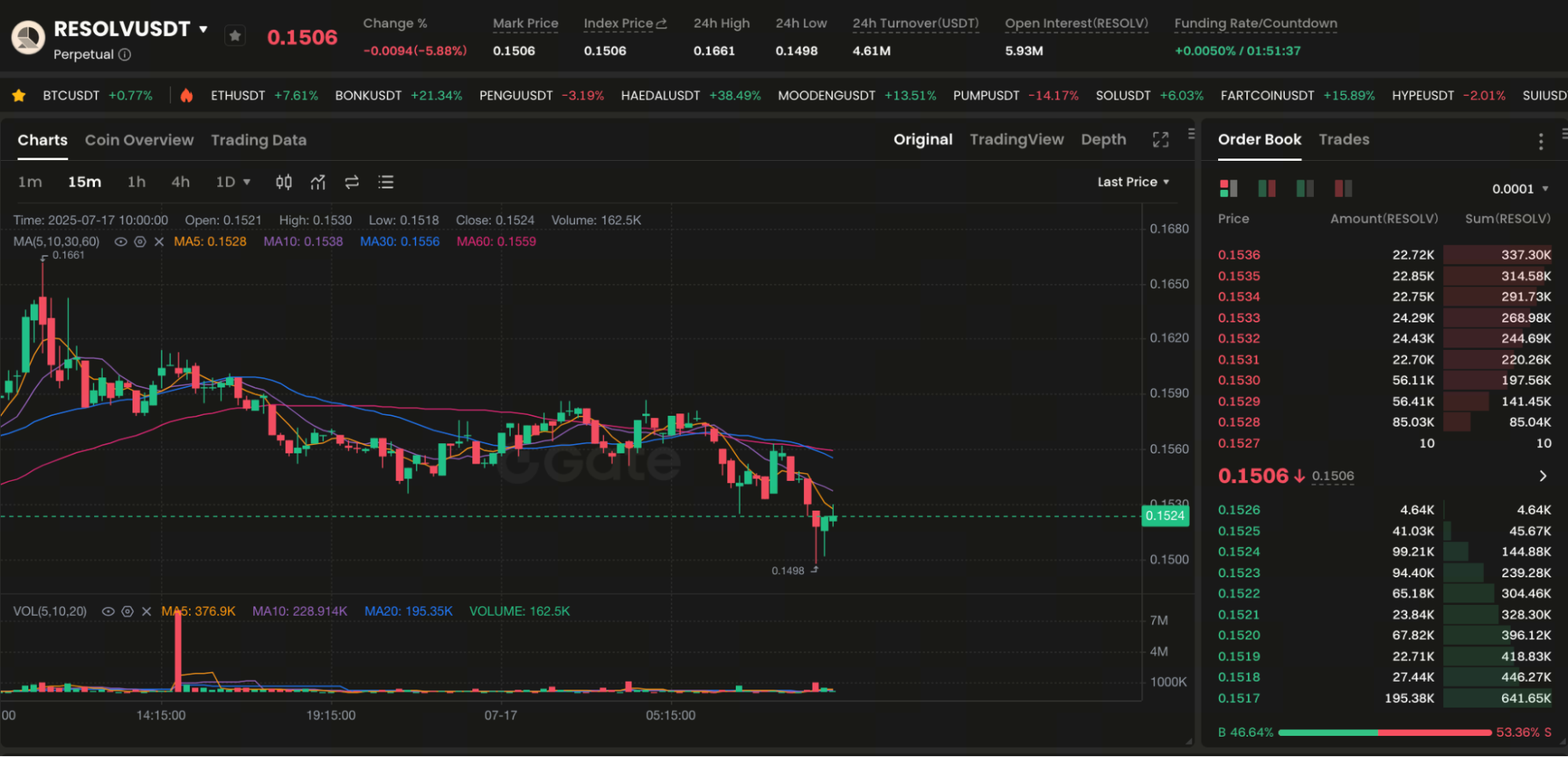Open chart panel side menu icon
Viewport: 1568px width, 757px height.
(1191, 134)
